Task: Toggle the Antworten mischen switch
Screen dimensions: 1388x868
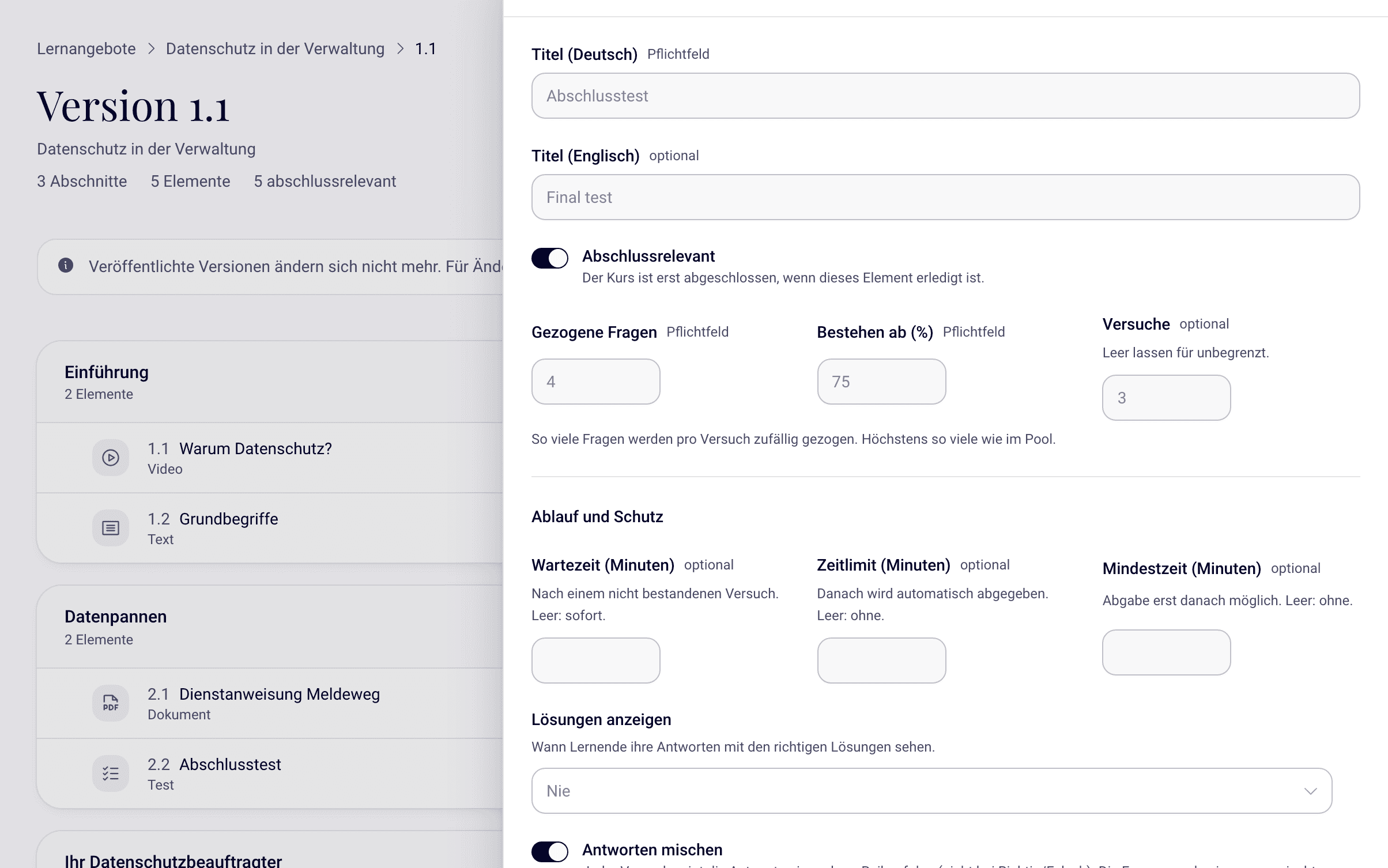Action: pos(550,851)
